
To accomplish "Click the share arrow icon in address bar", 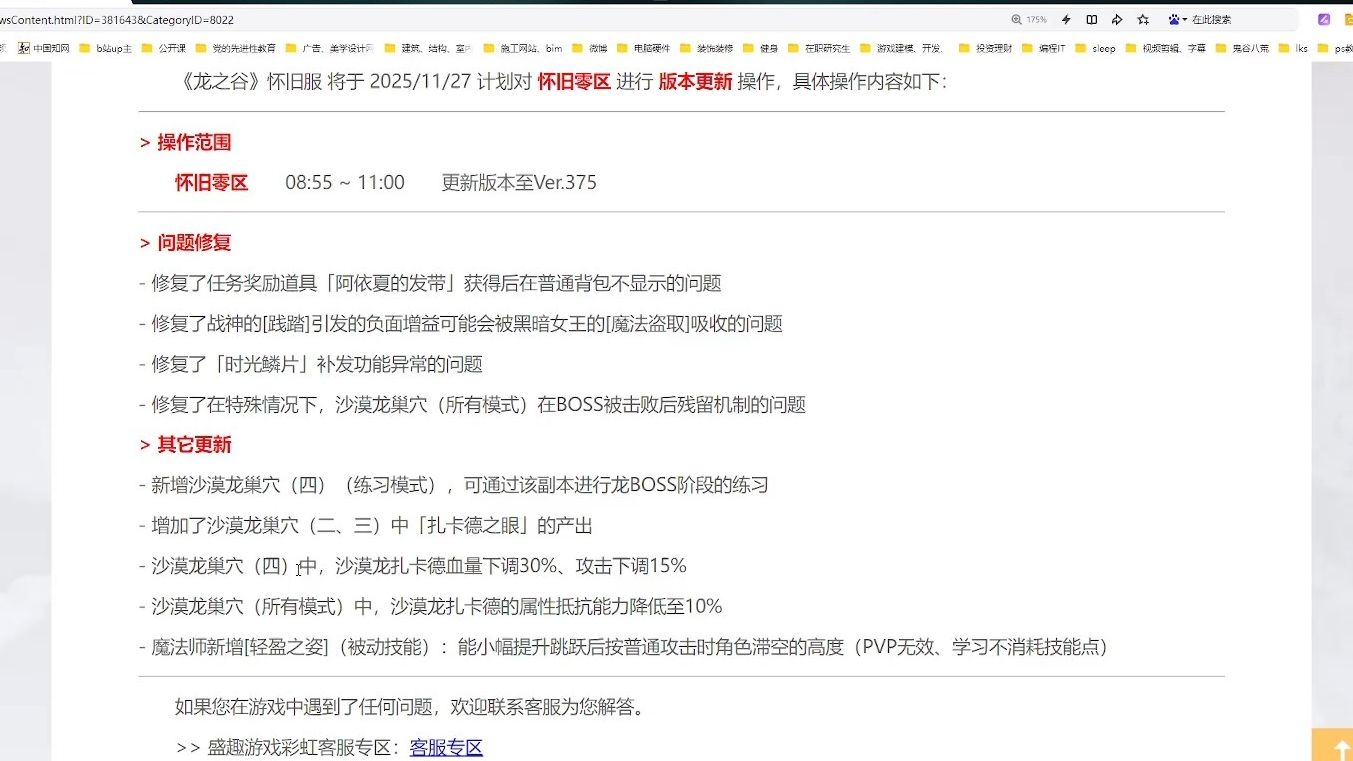I will 1117,20.
